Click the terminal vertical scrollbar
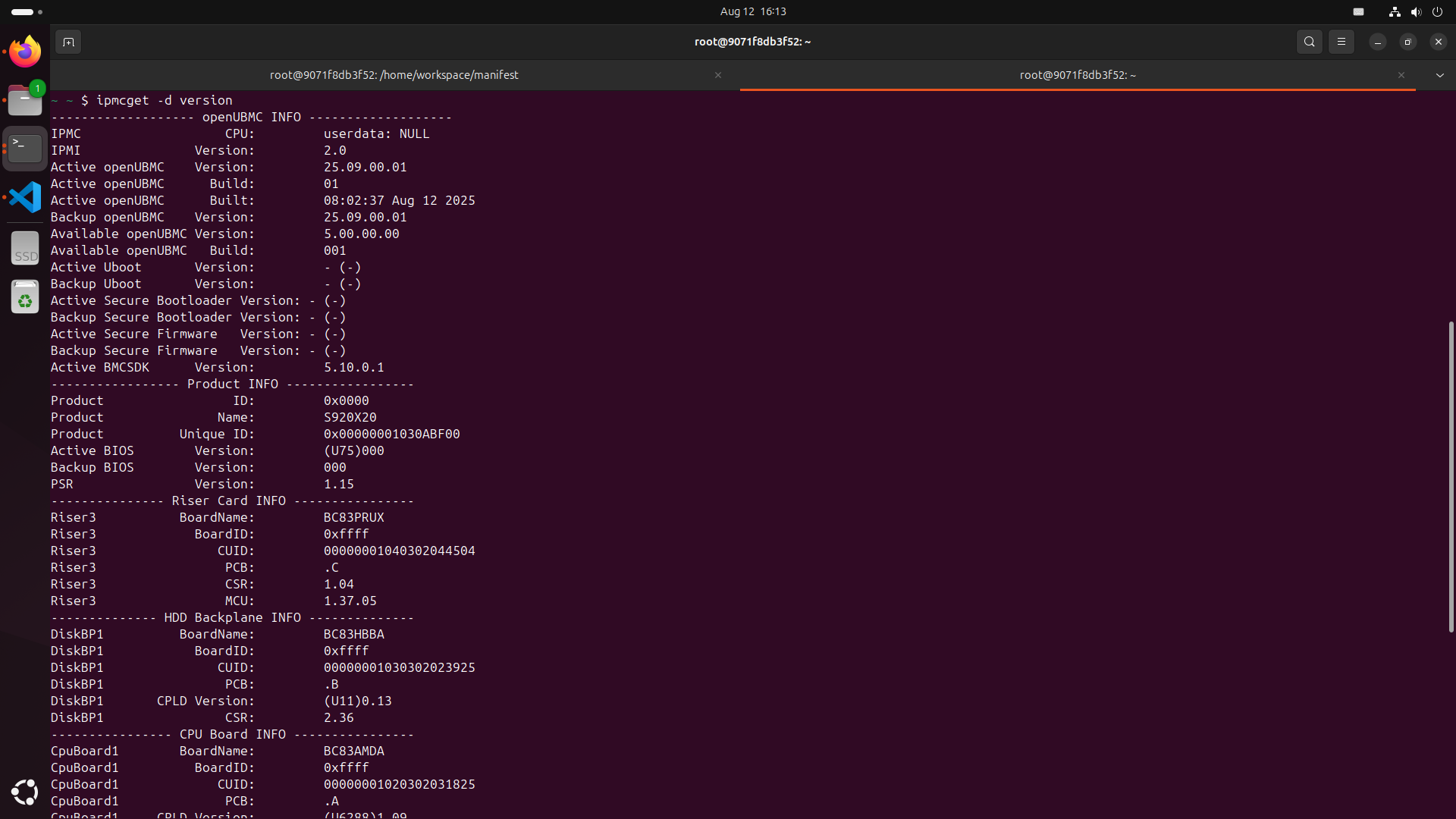The image size is (1456, 819). [1451, 476]
